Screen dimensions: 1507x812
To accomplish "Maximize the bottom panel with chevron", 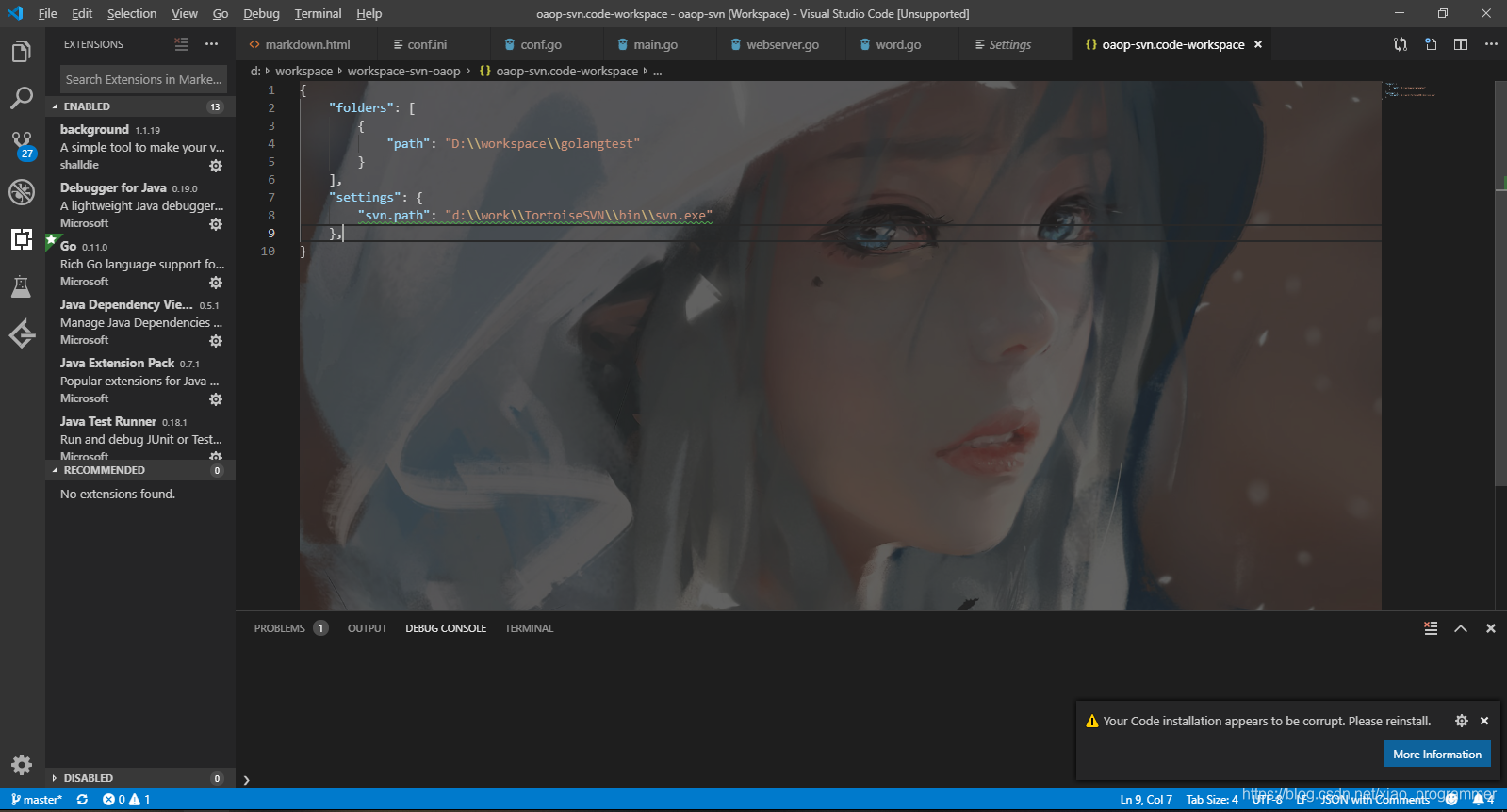I will click(1461, 628).
